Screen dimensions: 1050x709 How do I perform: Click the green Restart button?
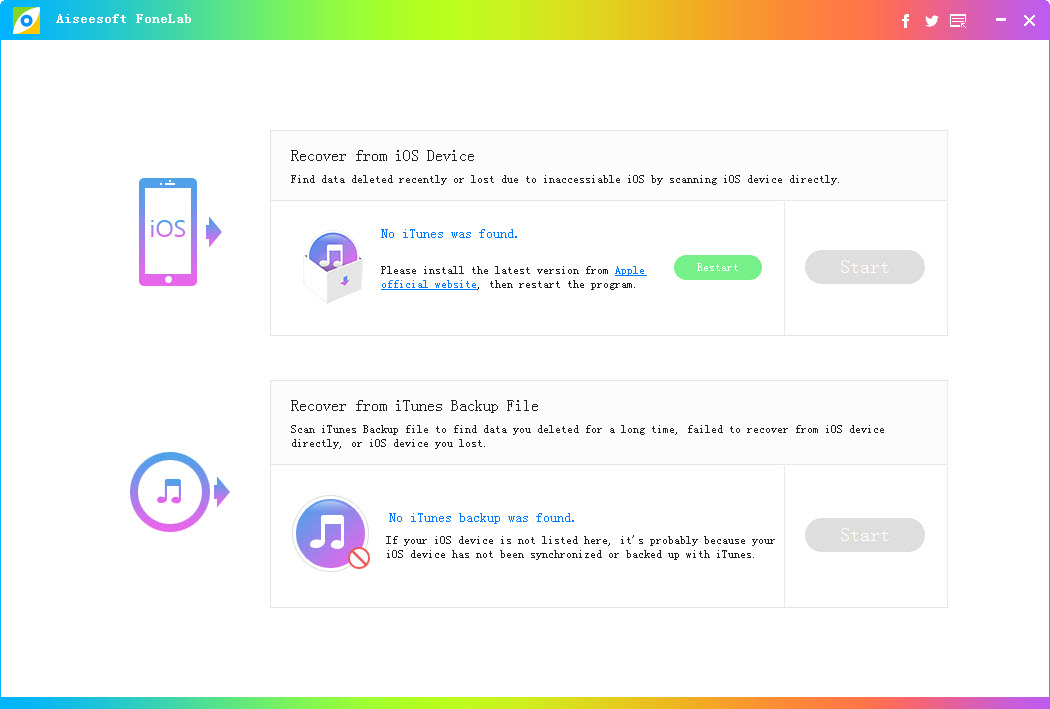coord(717,267)
